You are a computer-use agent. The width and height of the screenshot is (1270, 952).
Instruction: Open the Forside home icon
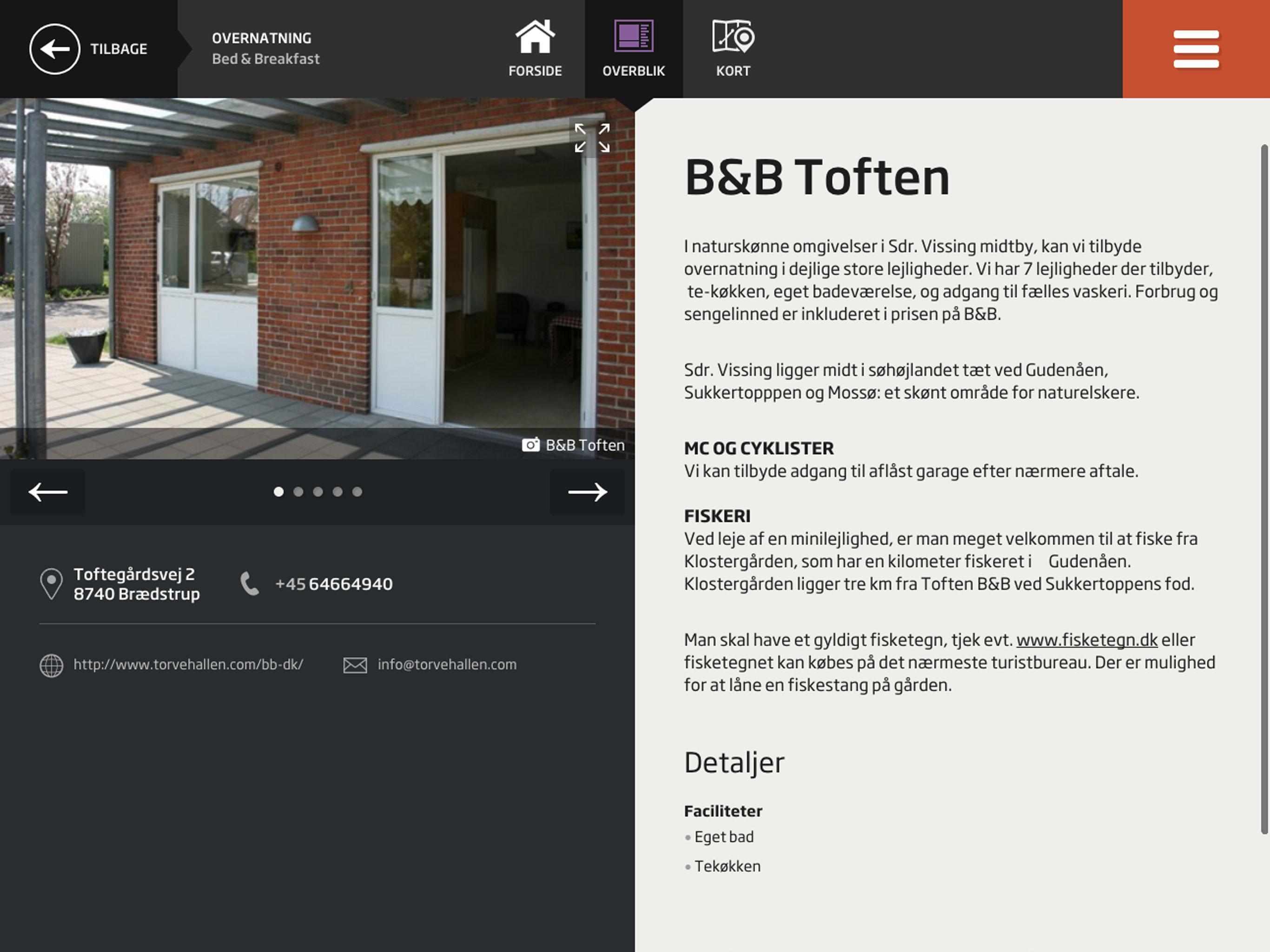535,49
